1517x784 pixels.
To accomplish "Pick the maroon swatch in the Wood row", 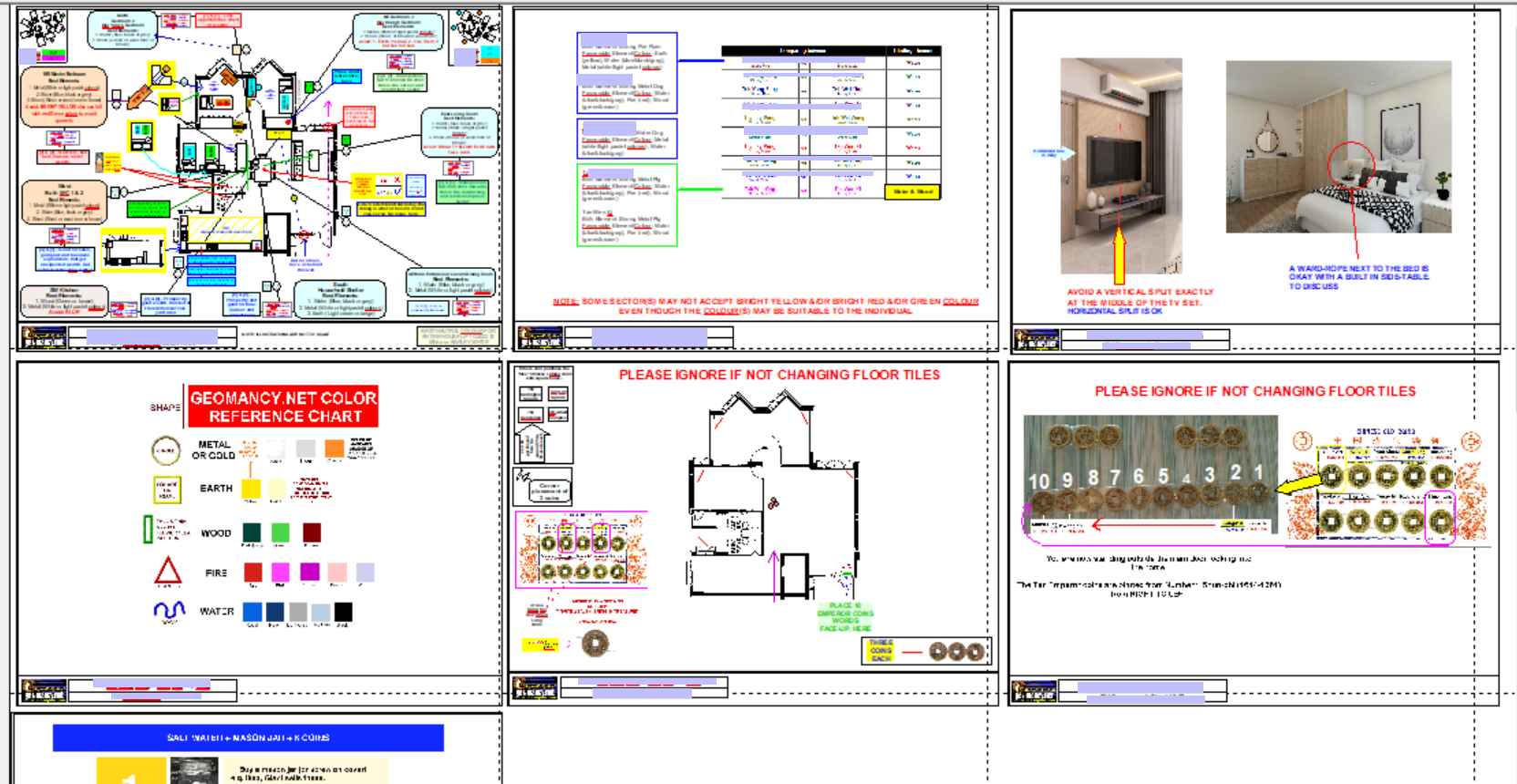I will point(312,532).
